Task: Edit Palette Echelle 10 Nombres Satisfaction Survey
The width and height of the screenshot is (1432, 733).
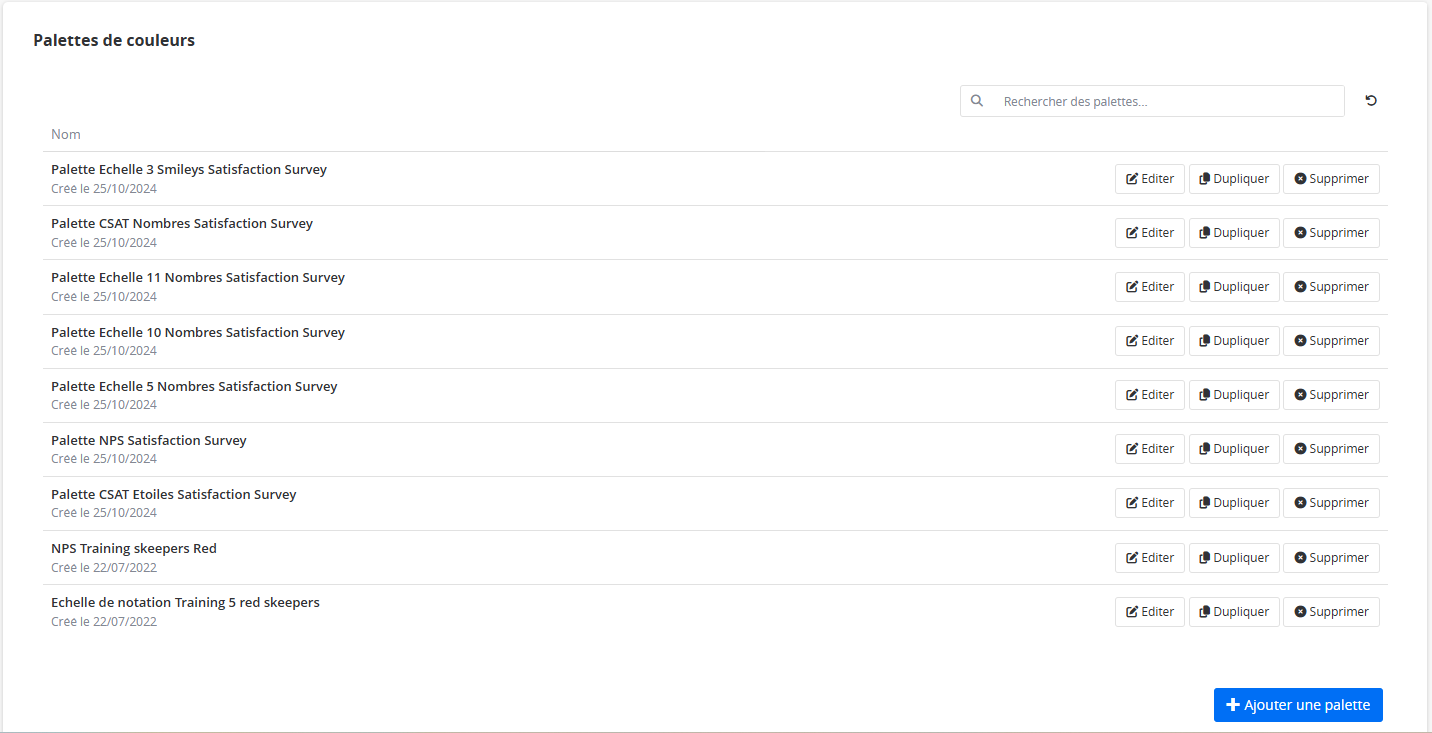Action: click(x=1150, y=341)
